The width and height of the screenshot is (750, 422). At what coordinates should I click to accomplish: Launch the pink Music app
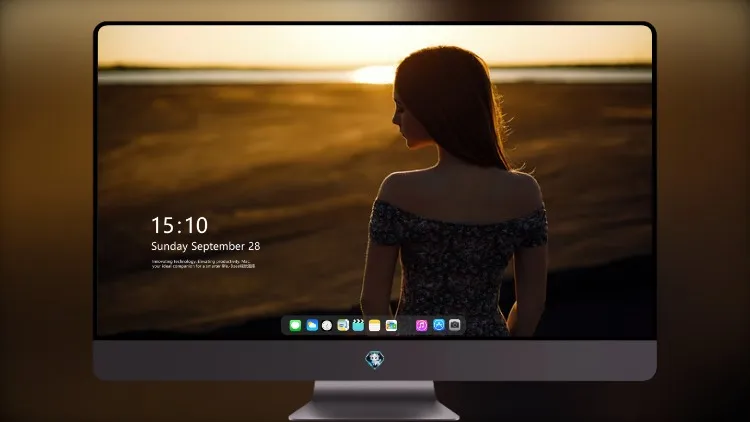421,325
